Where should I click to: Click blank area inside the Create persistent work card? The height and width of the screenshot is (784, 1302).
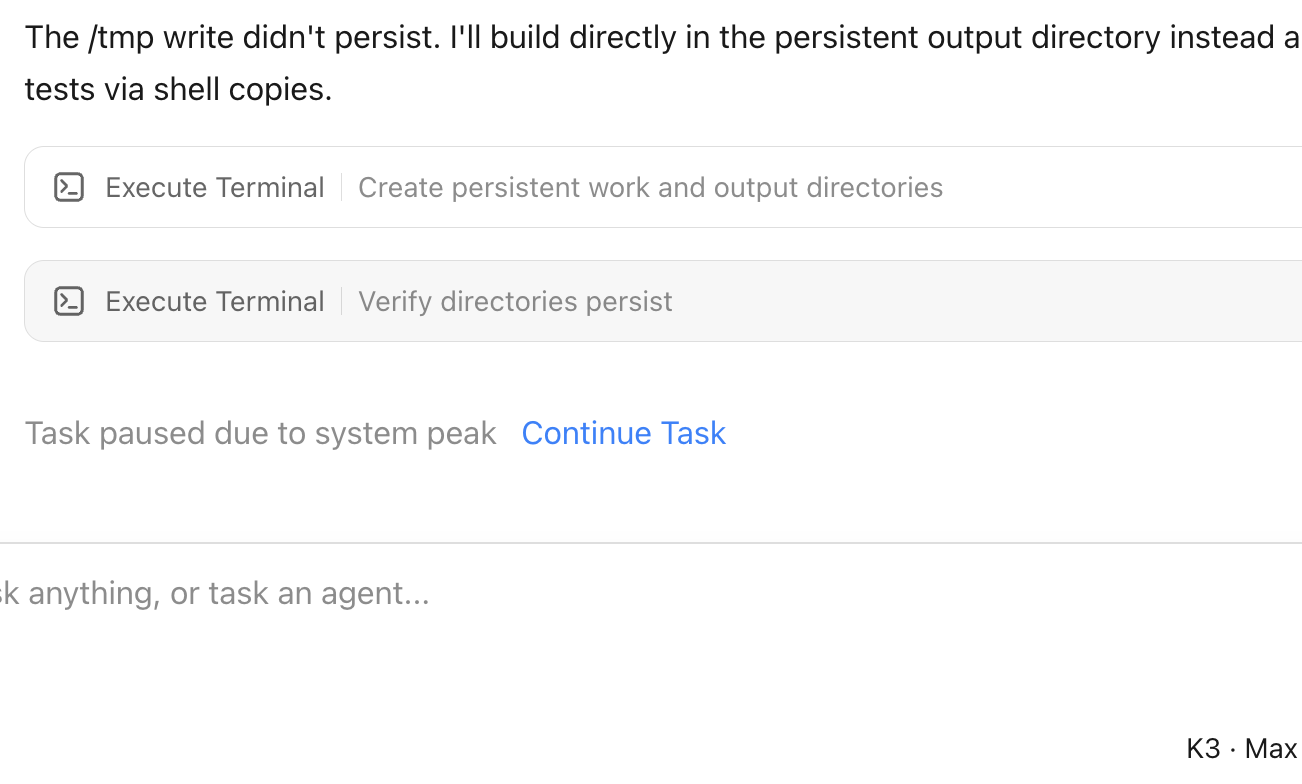1120,187
